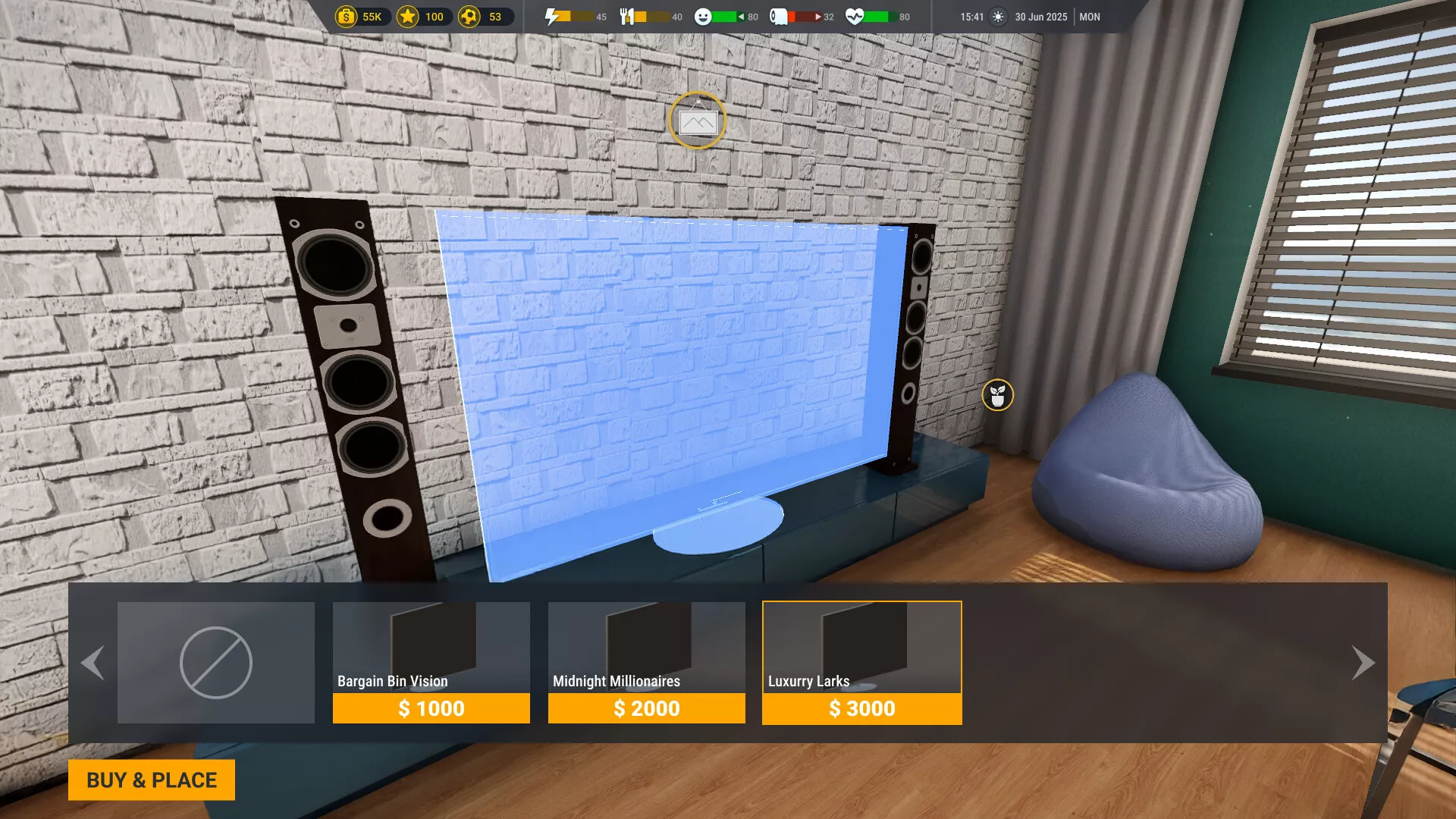The width and height of the screenshot is (1456, 819).
Task: Click the heart pulse health icon
Action: pos(854,17)
